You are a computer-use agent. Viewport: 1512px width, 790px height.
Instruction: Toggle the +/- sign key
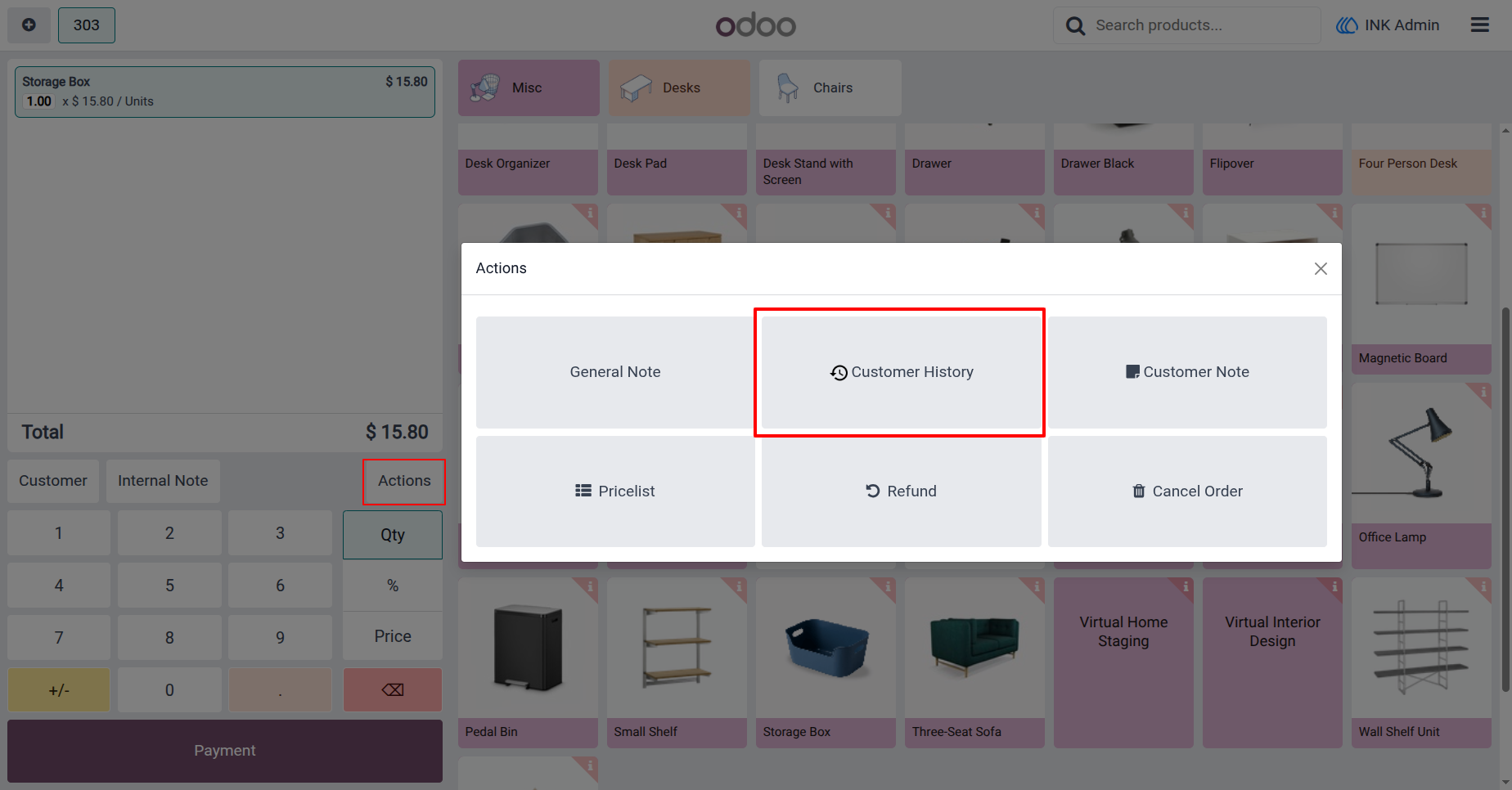click(59, 689)
